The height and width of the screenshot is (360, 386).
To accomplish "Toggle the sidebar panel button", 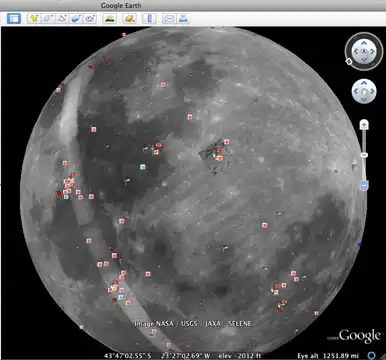I will click(x=14, y=18).
